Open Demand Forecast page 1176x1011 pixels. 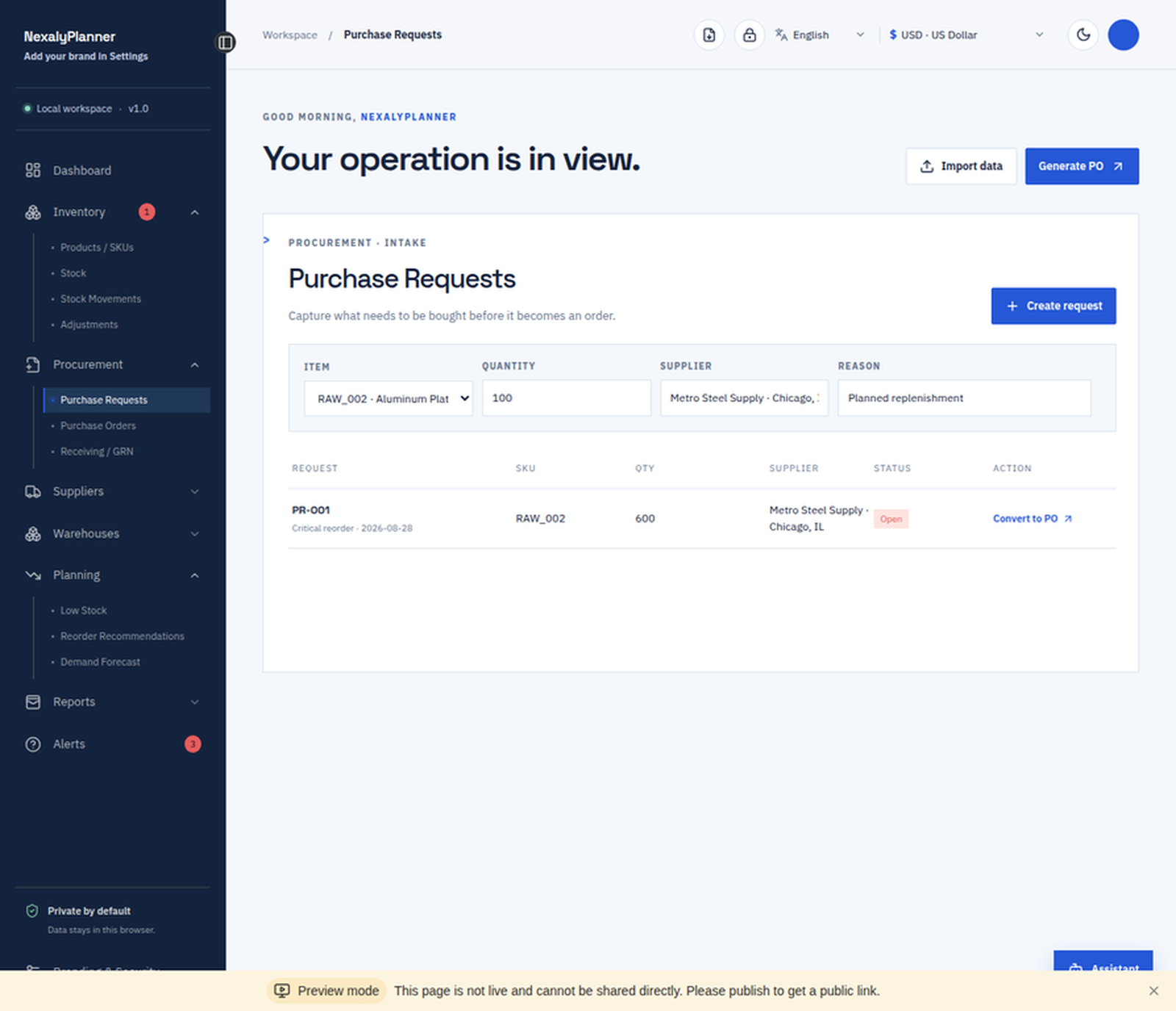[x=100, y=662]
